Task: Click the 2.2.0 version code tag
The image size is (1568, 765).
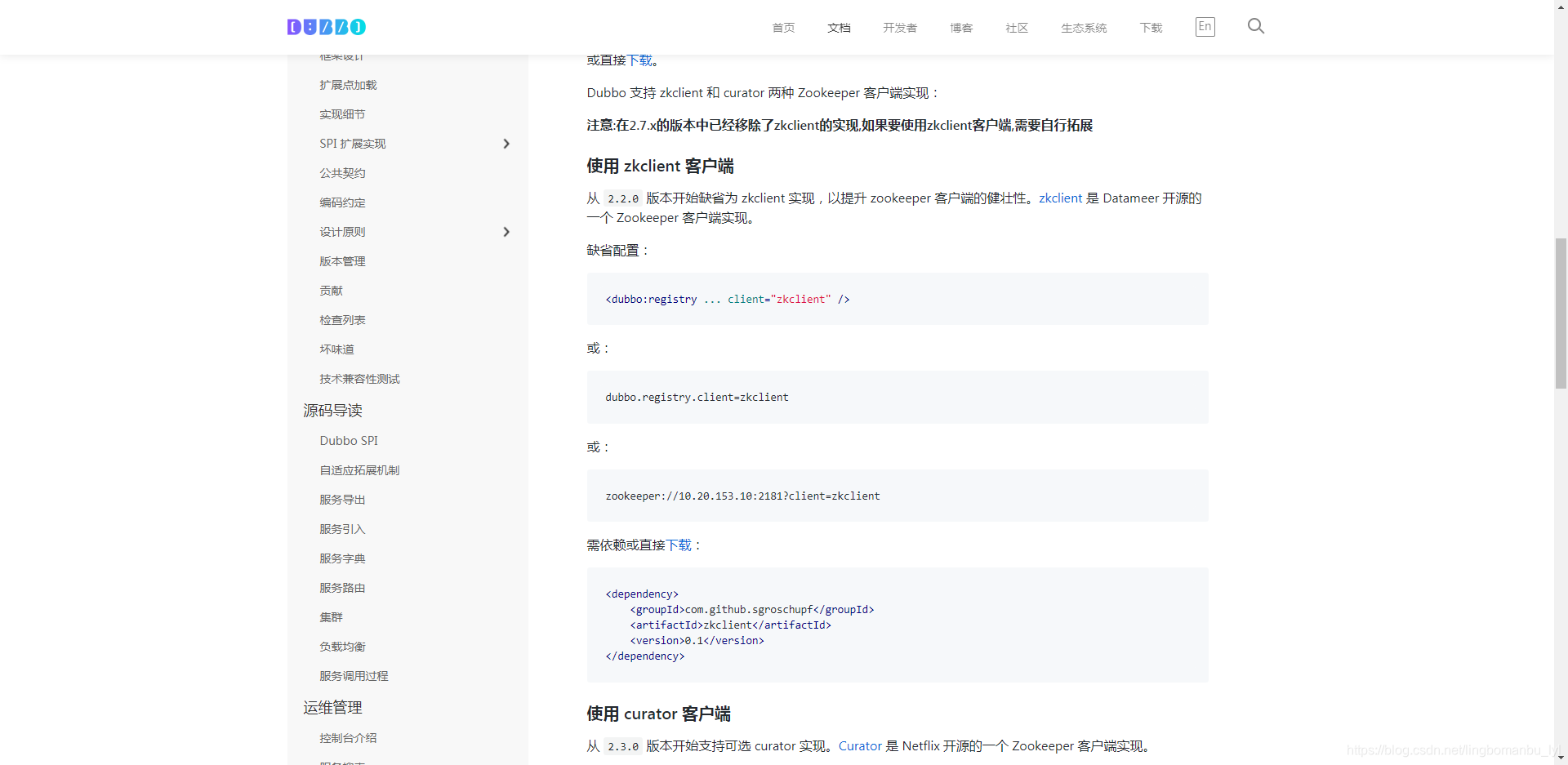Action: (x=623, y=198)
